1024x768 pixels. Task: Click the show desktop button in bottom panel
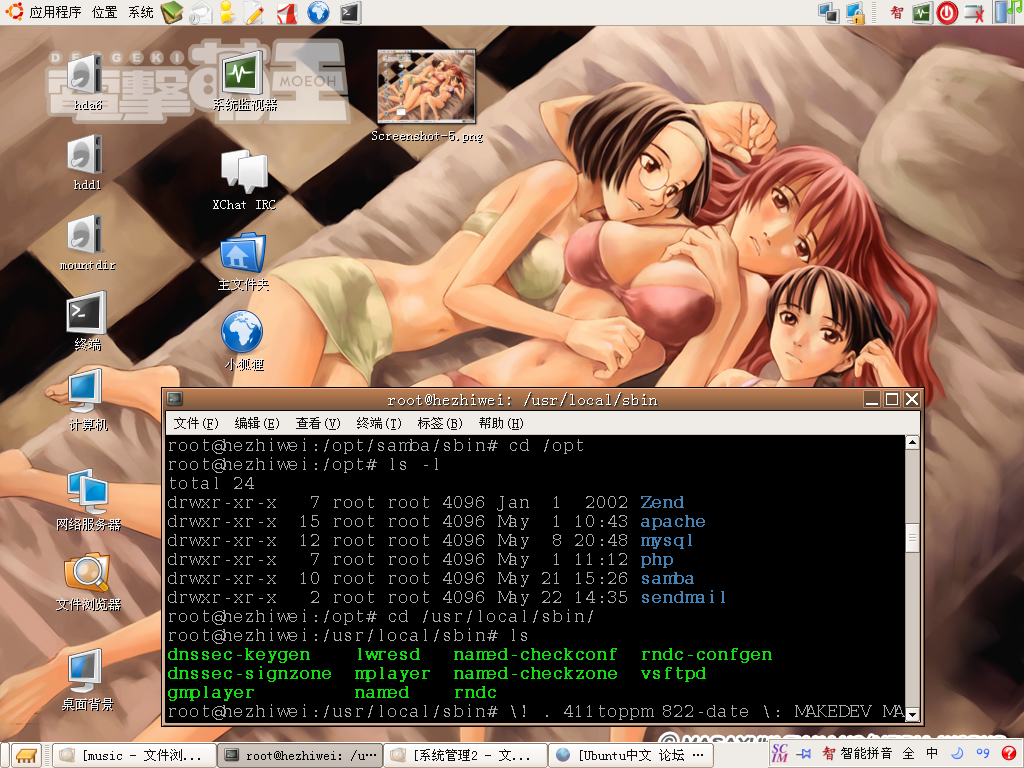[26, 756]
